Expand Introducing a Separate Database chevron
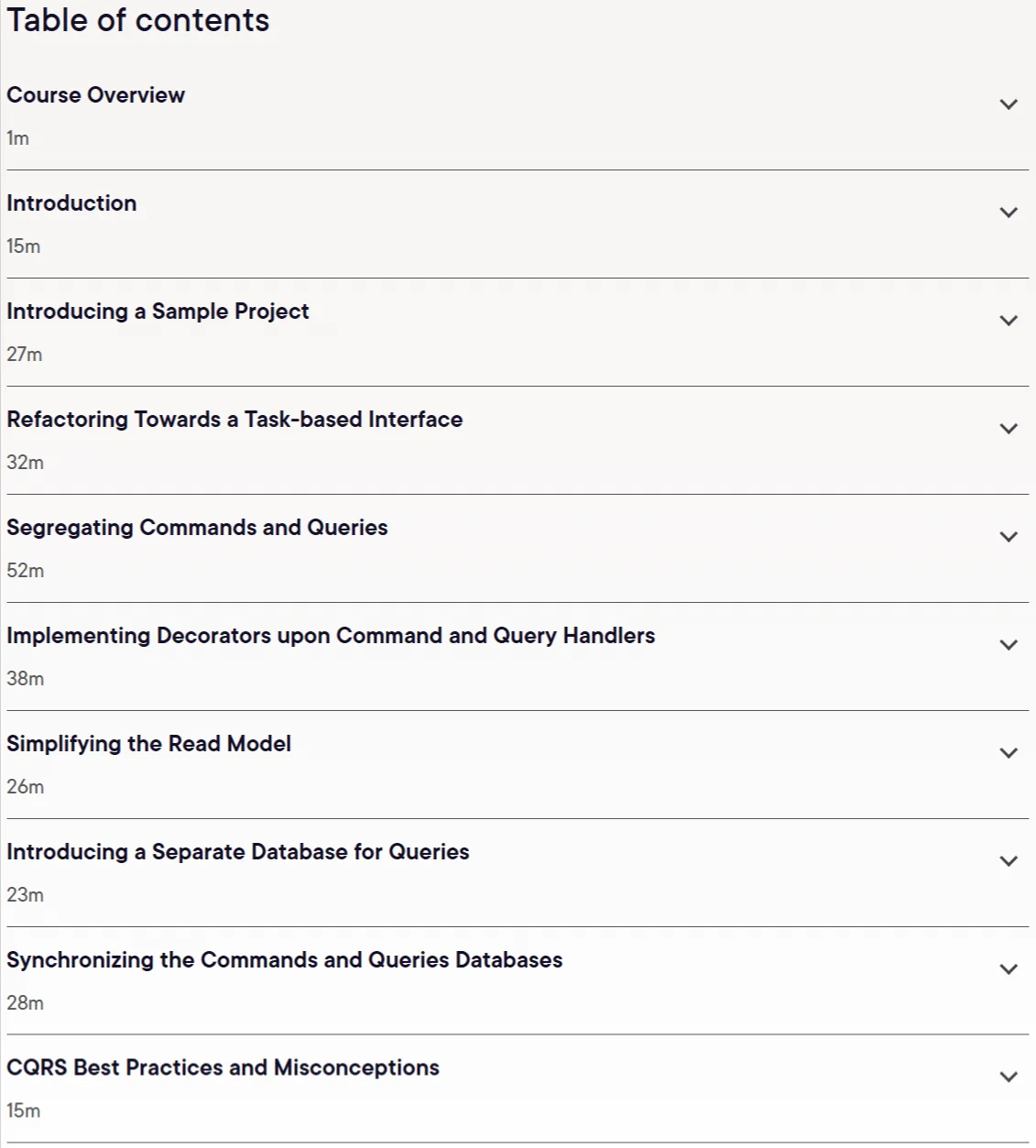The height and width of the screenshot is (1148, 1036). click(x=1009, y=861)
